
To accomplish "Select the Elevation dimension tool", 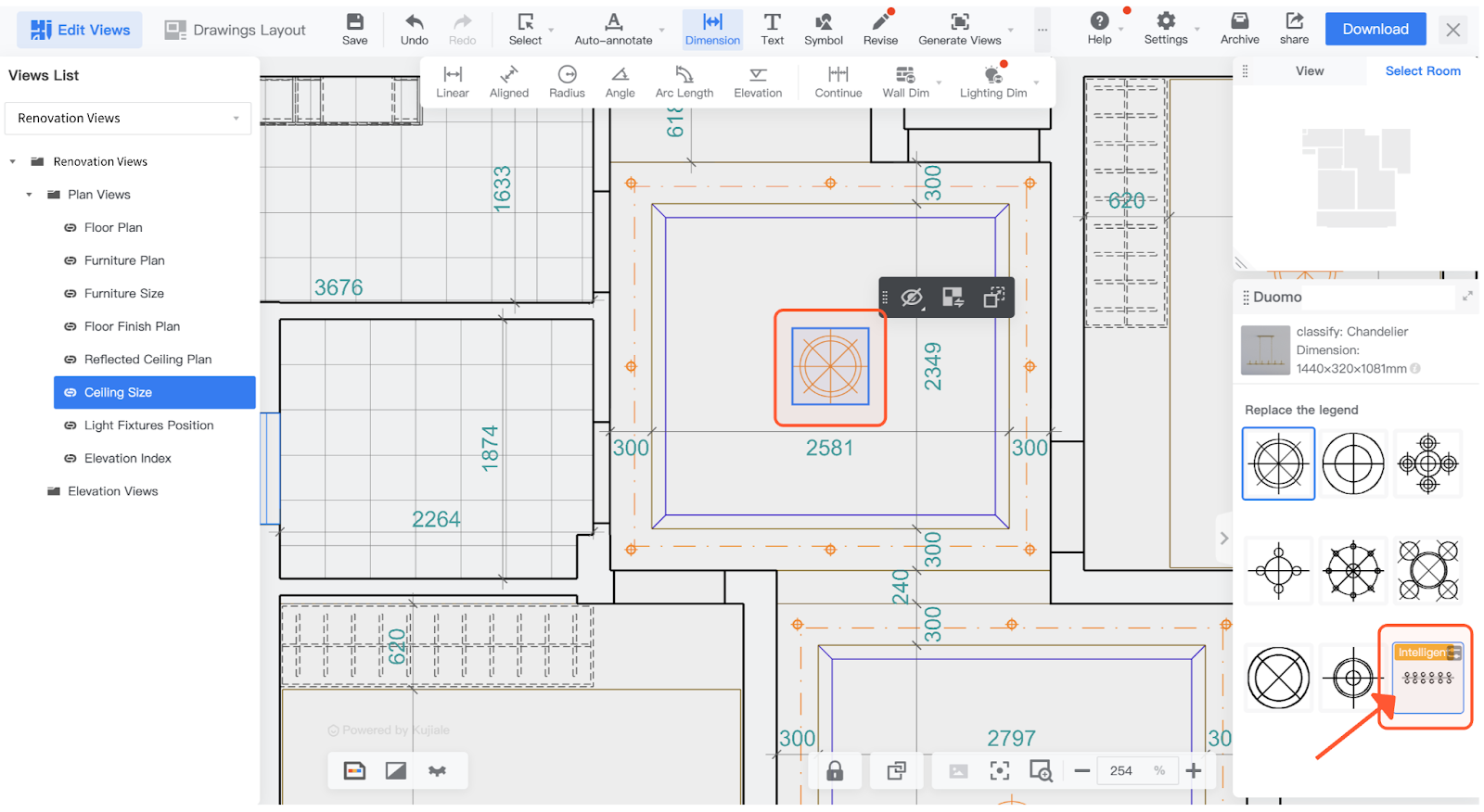I will (x=758, y=82).
